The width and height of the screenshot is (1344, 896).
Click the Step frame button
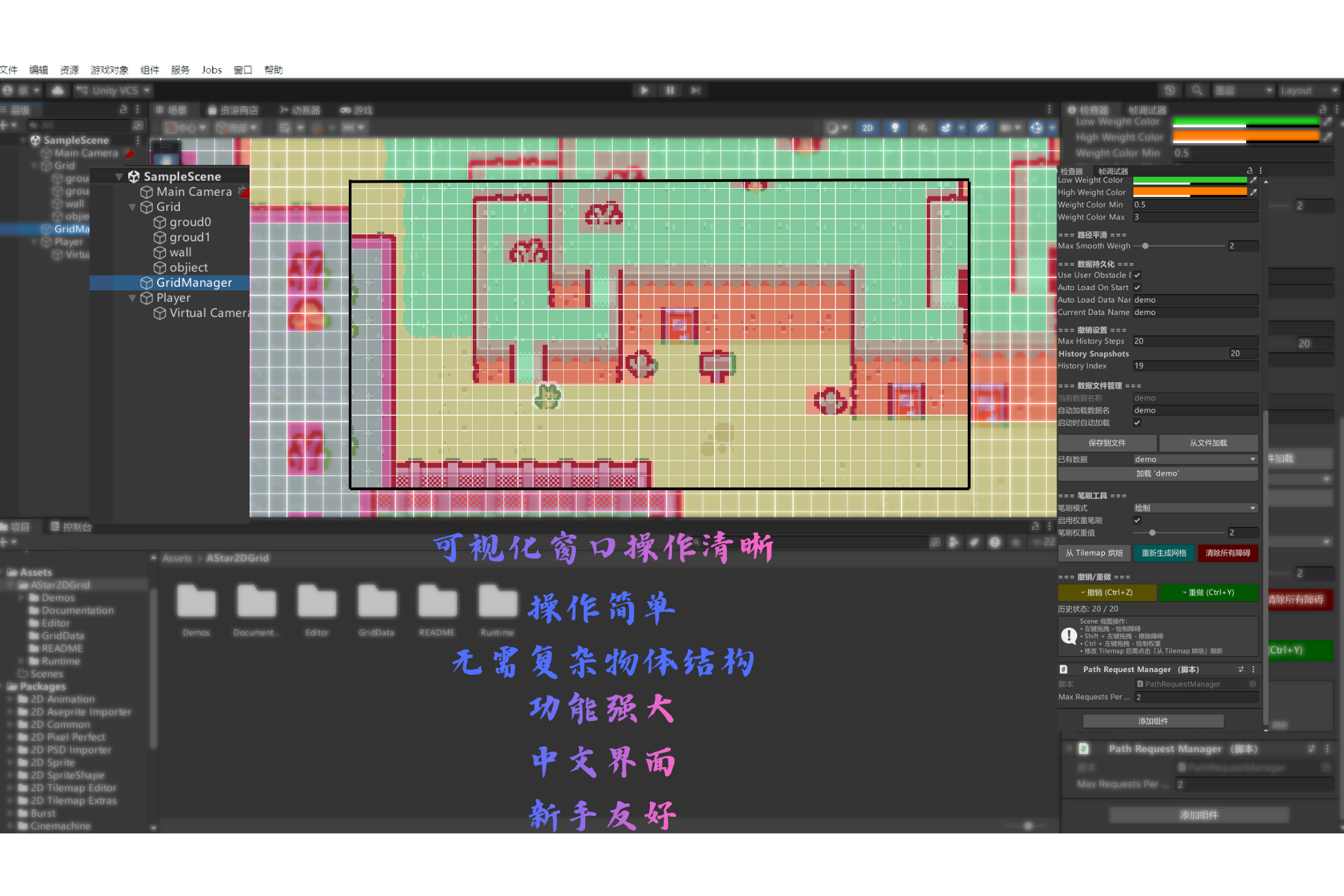pyautogui.click(x=695, y=90)
